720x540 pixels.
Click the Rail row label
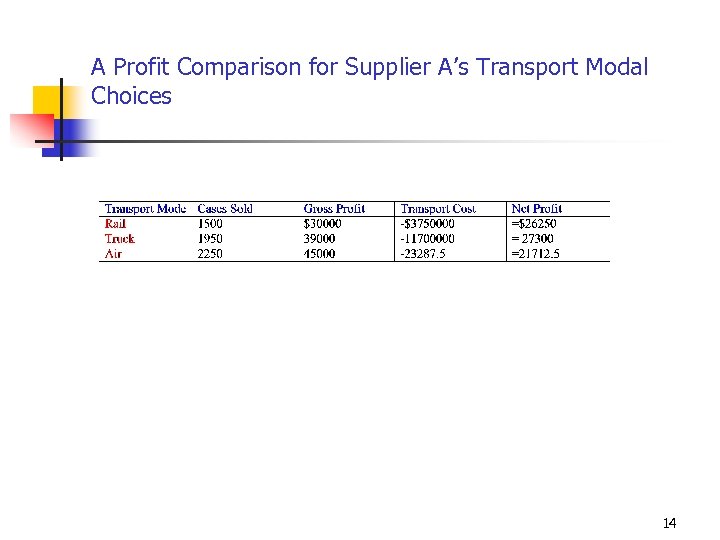[116, 224]
